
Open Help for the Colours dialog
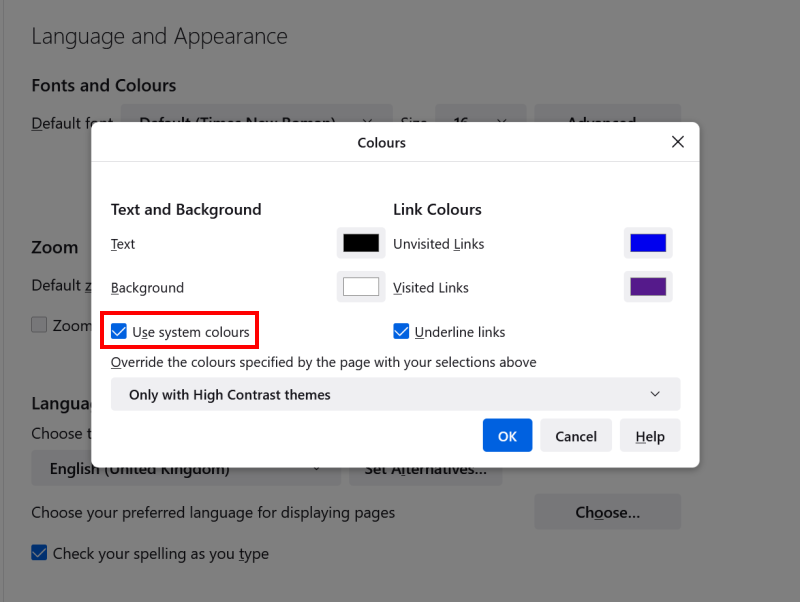(649, 436)
